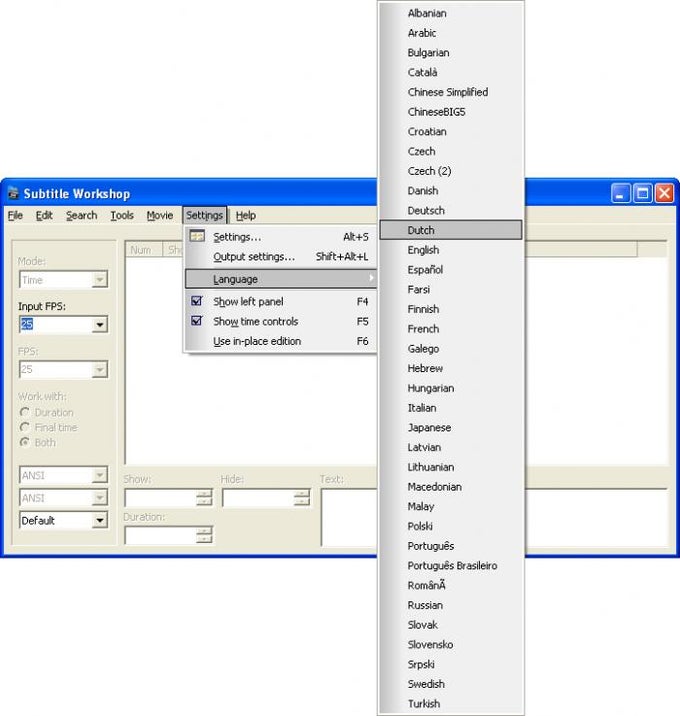Click the Settings item icon in menu

[x=197, y=236]
